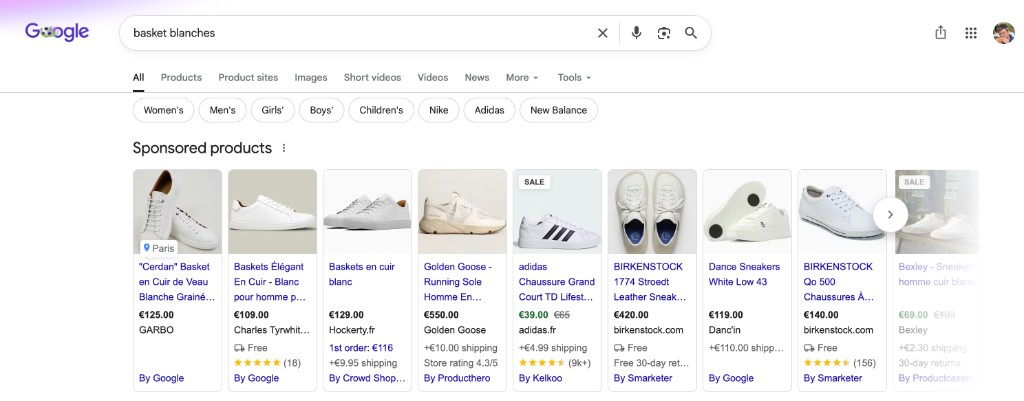
Task: Open search by image camera icon
Action: tap(664, 33)
